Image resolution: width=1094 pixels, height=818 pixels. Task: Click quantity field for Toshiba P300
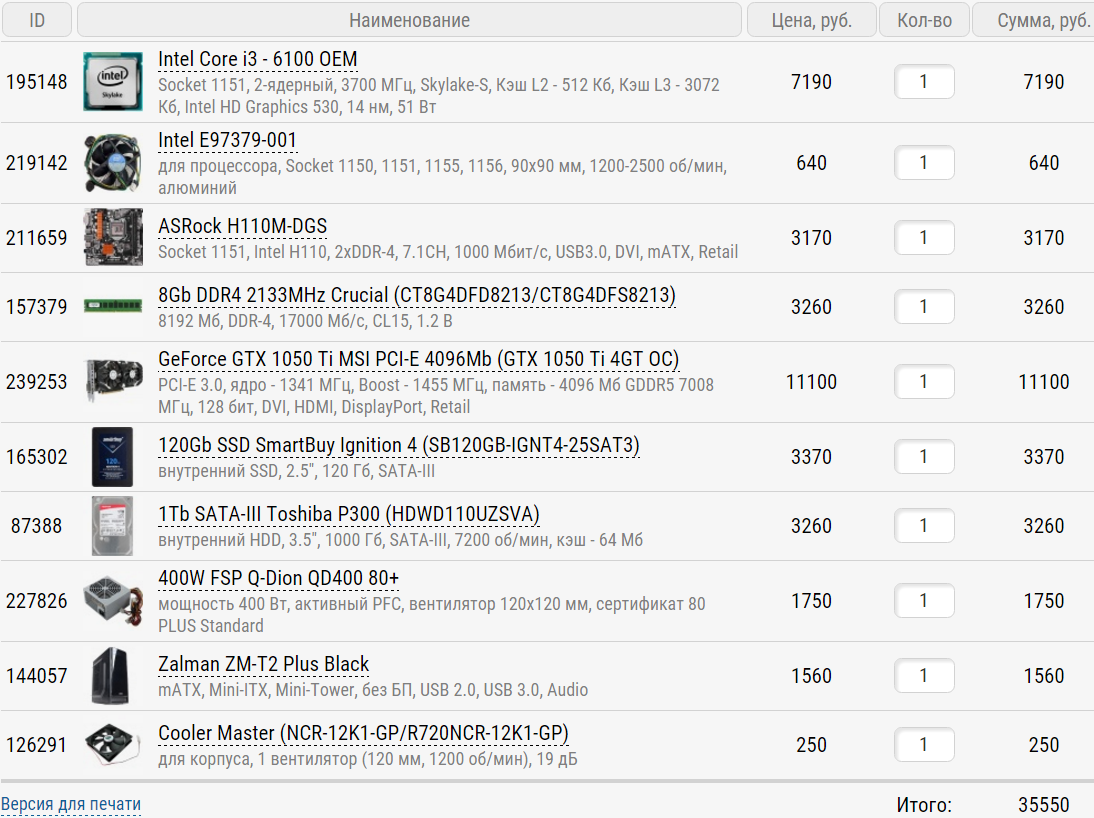coord(924,526)
